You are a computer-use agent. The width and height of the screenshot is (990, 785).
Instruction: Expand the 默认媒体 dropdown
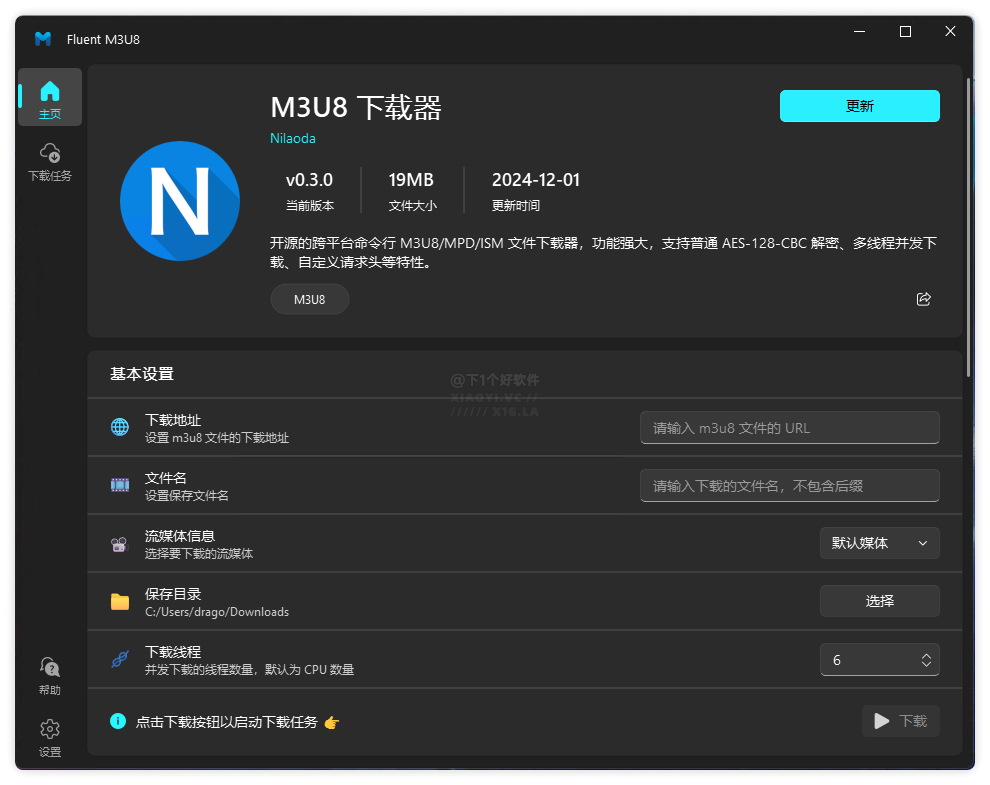coord(880,543)
